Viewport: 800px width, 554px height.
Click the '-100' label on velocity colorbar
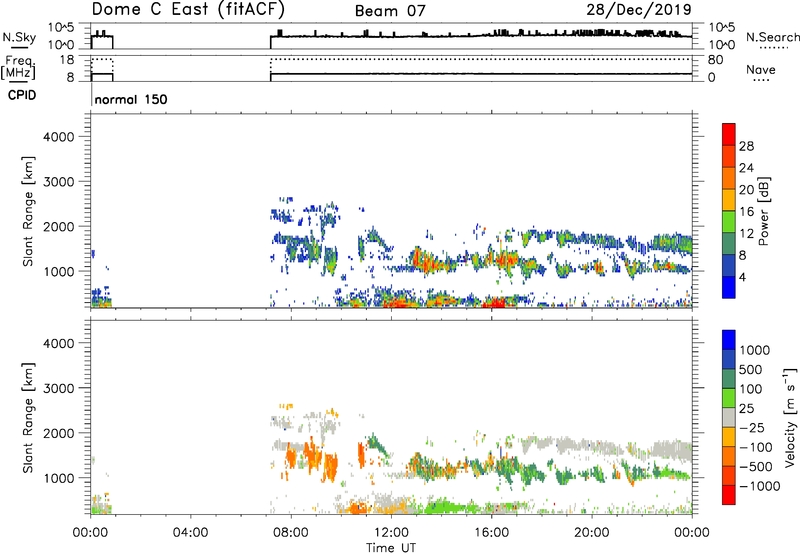[756, 447]
